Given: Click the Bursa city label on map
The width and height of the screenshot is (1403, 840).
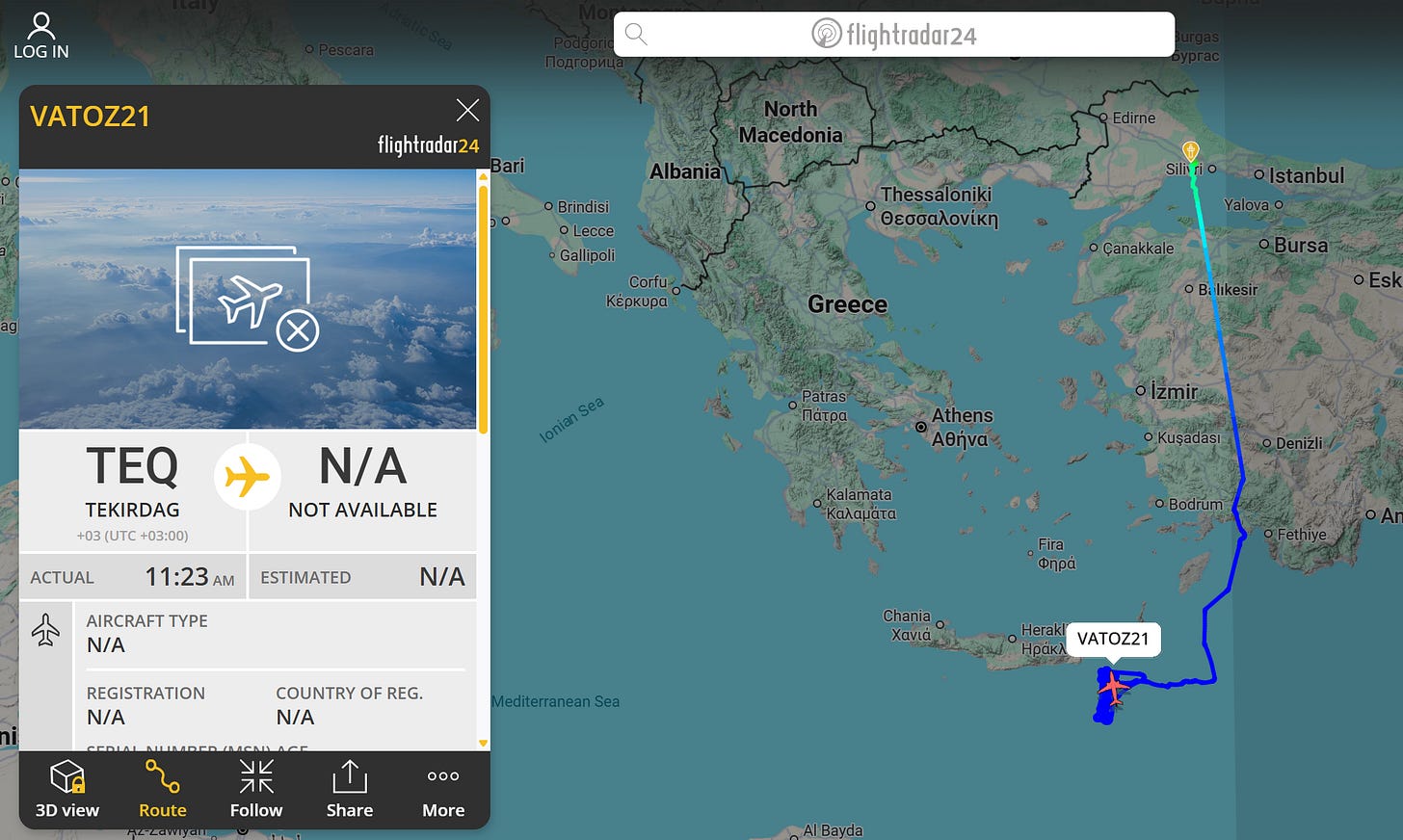Looking at the screenshot, I should click(1301, 246).
